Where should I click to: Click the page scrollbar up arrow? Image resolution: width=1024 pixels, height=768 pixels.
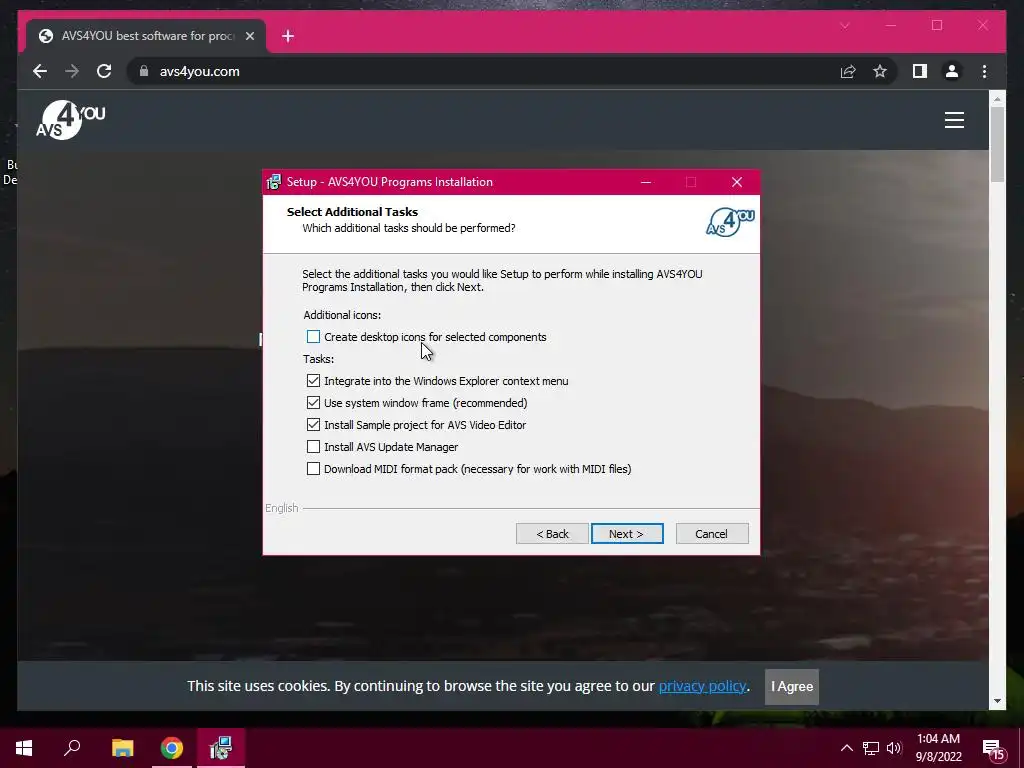(997, 99)
